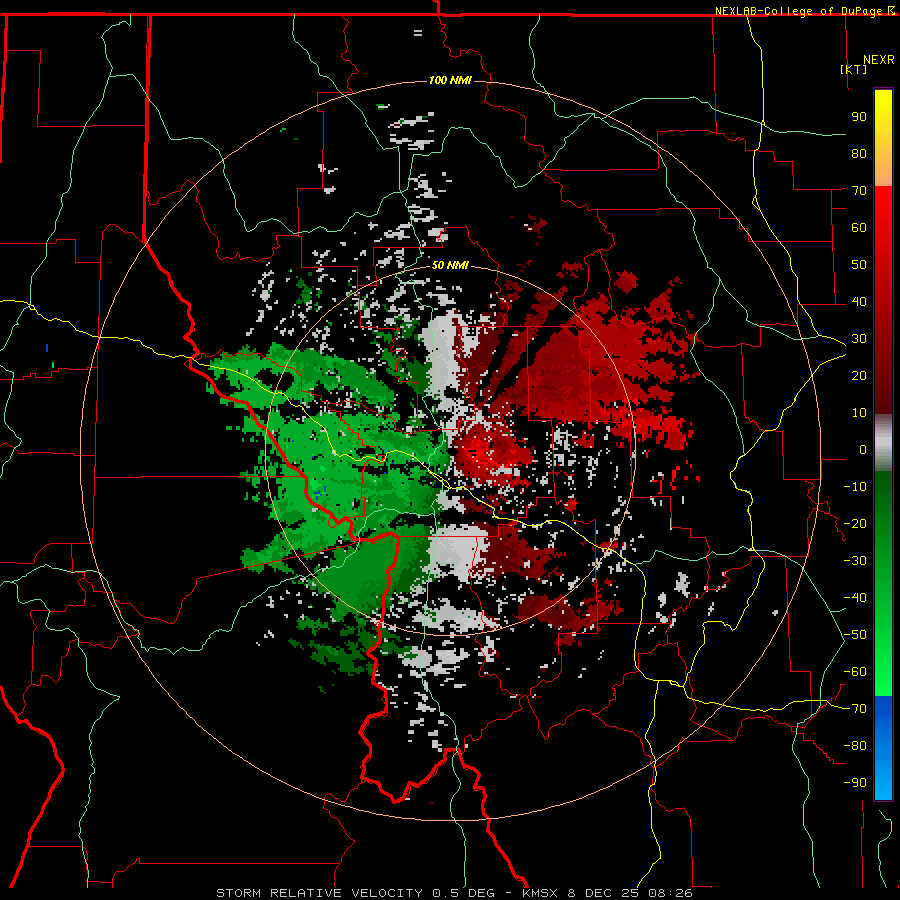Click the [KT] units label
Screen dimensions: 900x900
pos(854,69)
